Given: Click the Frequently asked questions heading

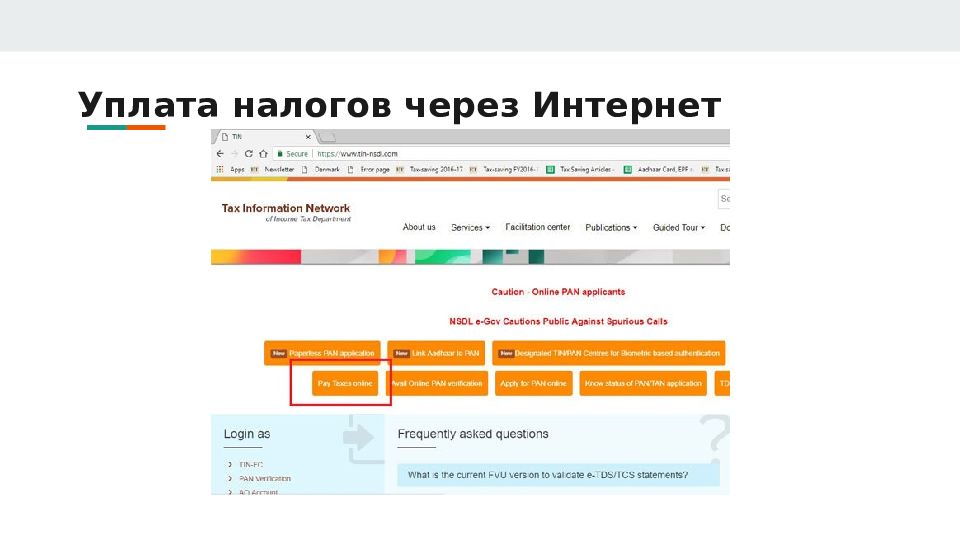Looking at the screenshot, I should click(x=473, y=434).
